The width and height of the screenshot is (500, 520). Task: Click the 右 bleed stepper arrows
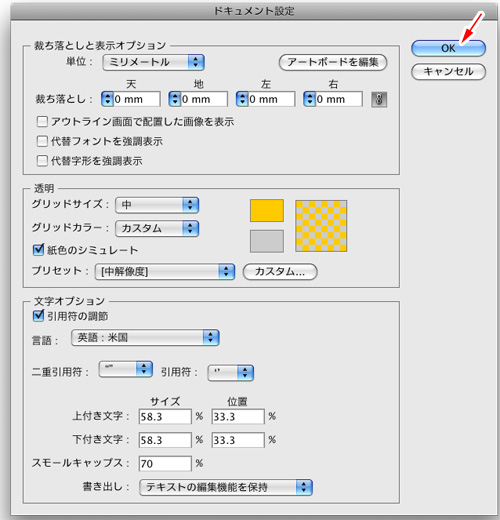(x=309, y=99)
